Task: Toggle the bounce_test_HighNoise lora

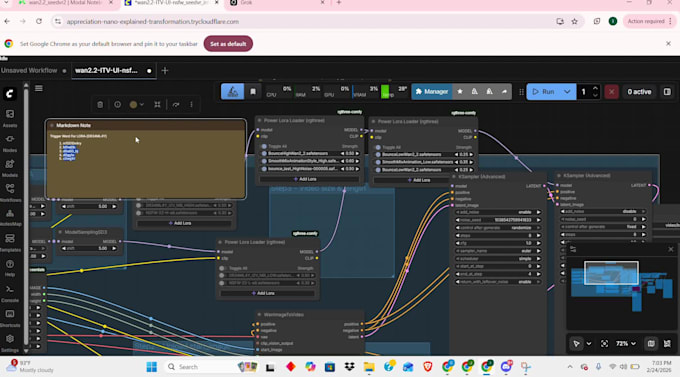Action: (264, 169)
